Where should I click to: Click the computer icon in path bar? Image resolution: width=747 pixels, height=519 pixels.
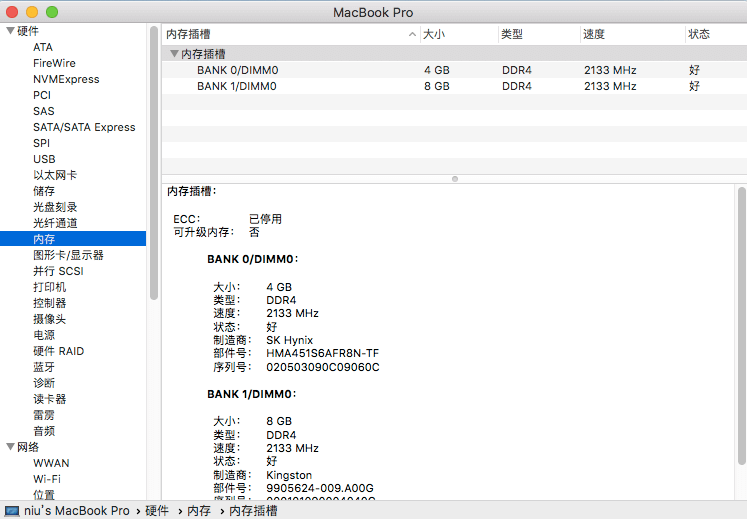(12, 511)
